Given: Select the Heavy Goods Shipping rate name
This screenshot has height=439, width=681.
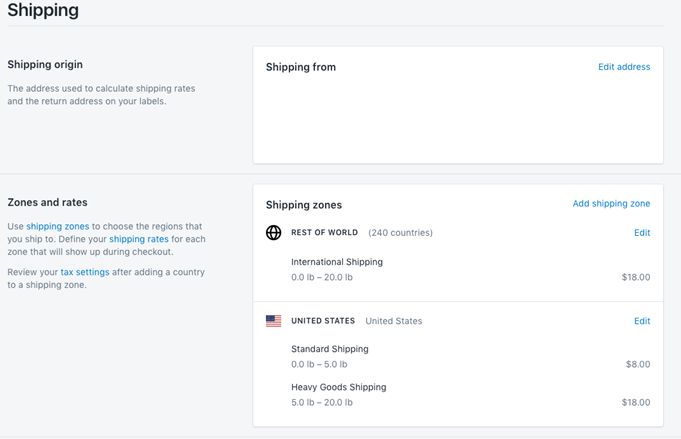Looking at the screenshot, I should pyautogui.click(x=338, y=387).
